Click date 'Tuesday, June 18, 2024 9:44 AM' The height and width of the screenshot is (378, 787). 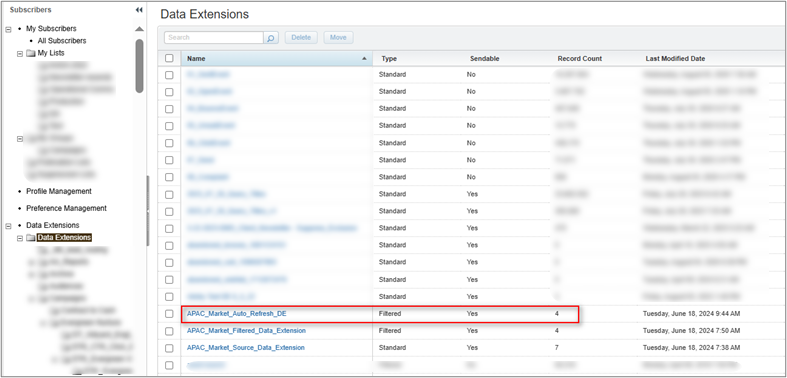pyautogui.click(x=692, y=314)
